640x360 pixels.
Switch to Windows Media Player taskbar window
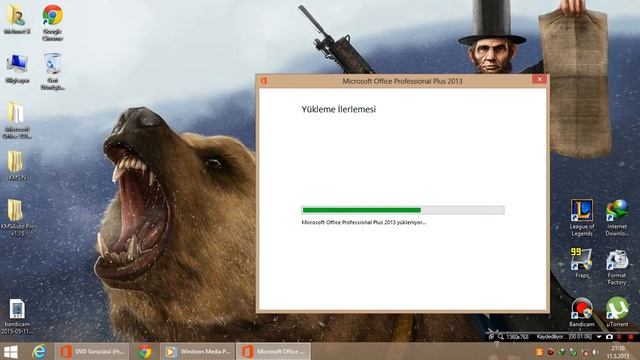197,351
